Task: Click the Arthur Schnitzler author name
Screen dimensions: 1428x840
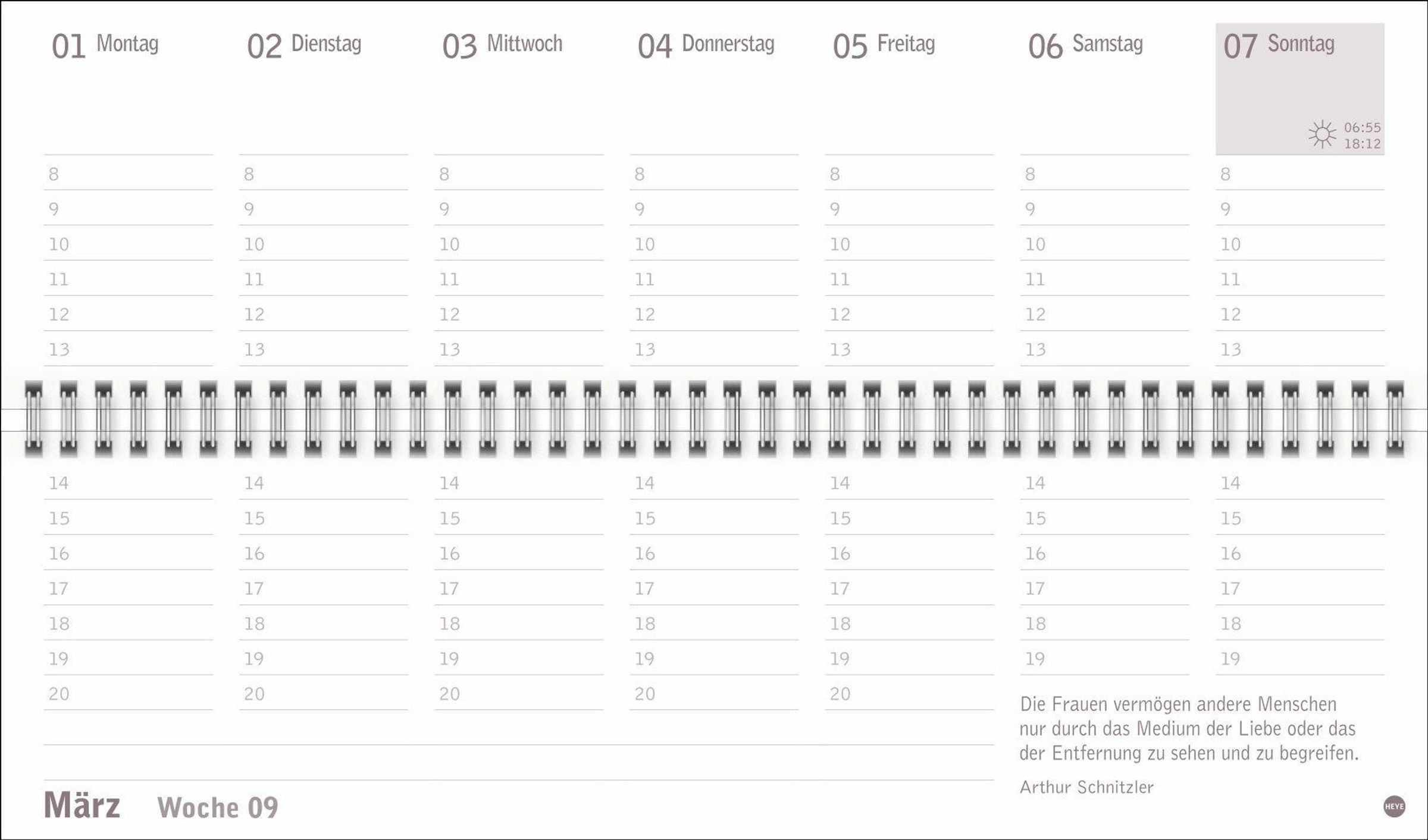Action: pos(1086,787)
